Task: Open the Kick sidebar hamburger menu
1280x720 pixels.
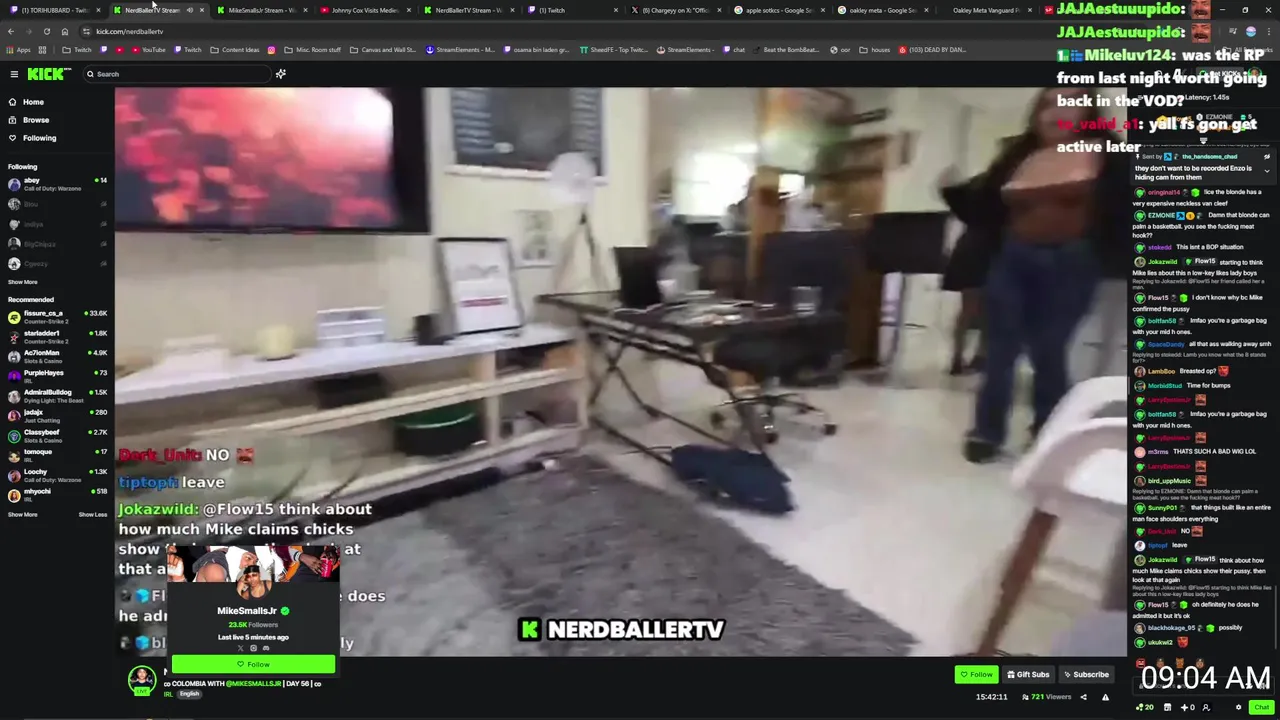Action: pyautogui.click(x=14, y=74)
